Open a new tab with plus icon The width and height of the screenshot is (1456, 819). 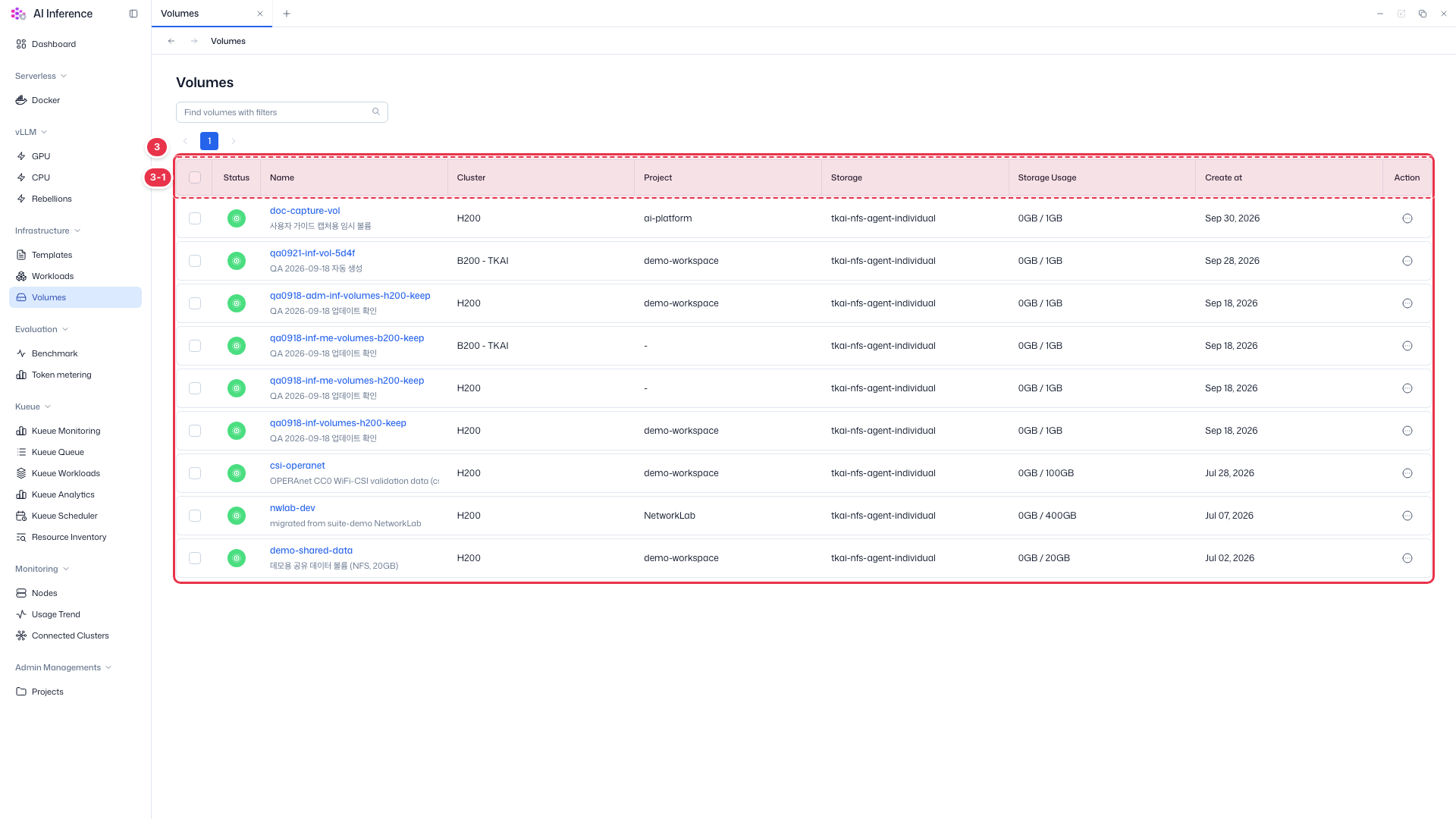click(x=286, y=14)
